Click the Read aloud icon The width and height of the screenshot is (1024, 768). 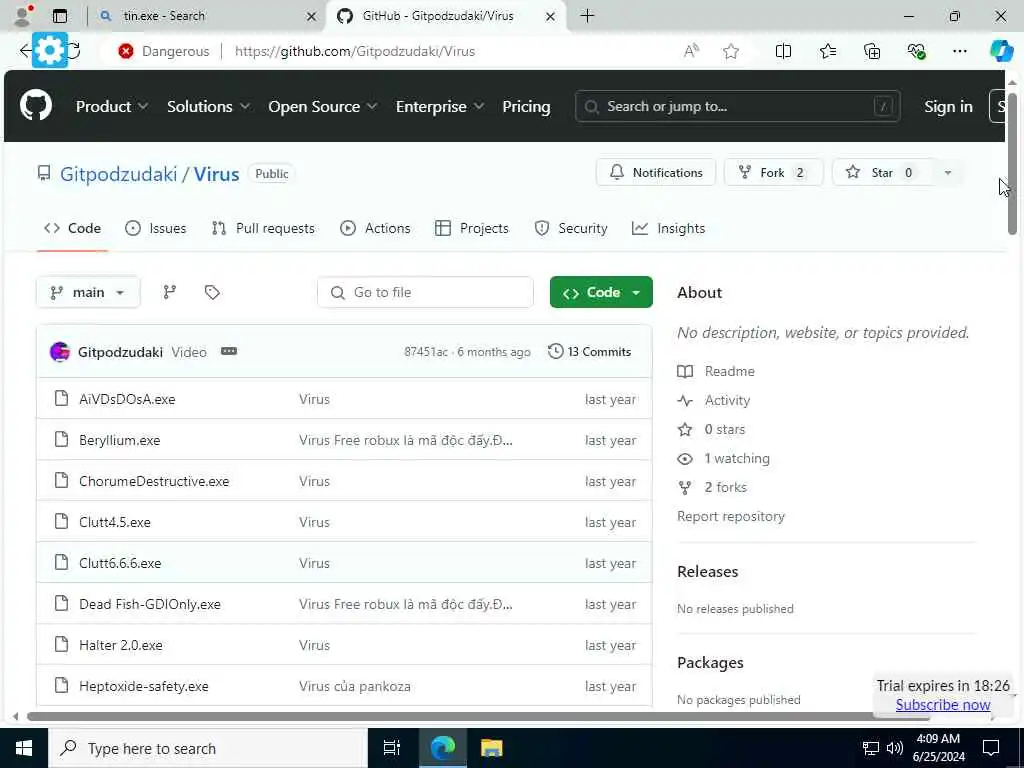691,51
